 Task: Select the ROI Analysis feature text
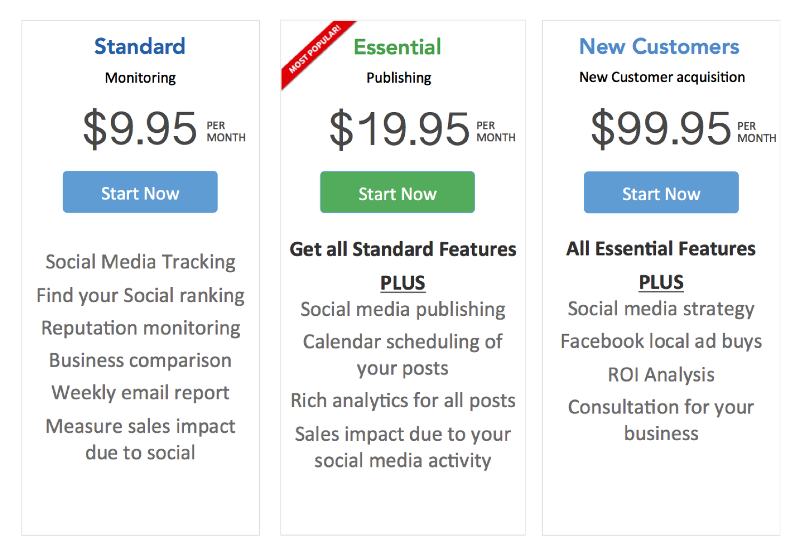point(661,375)
